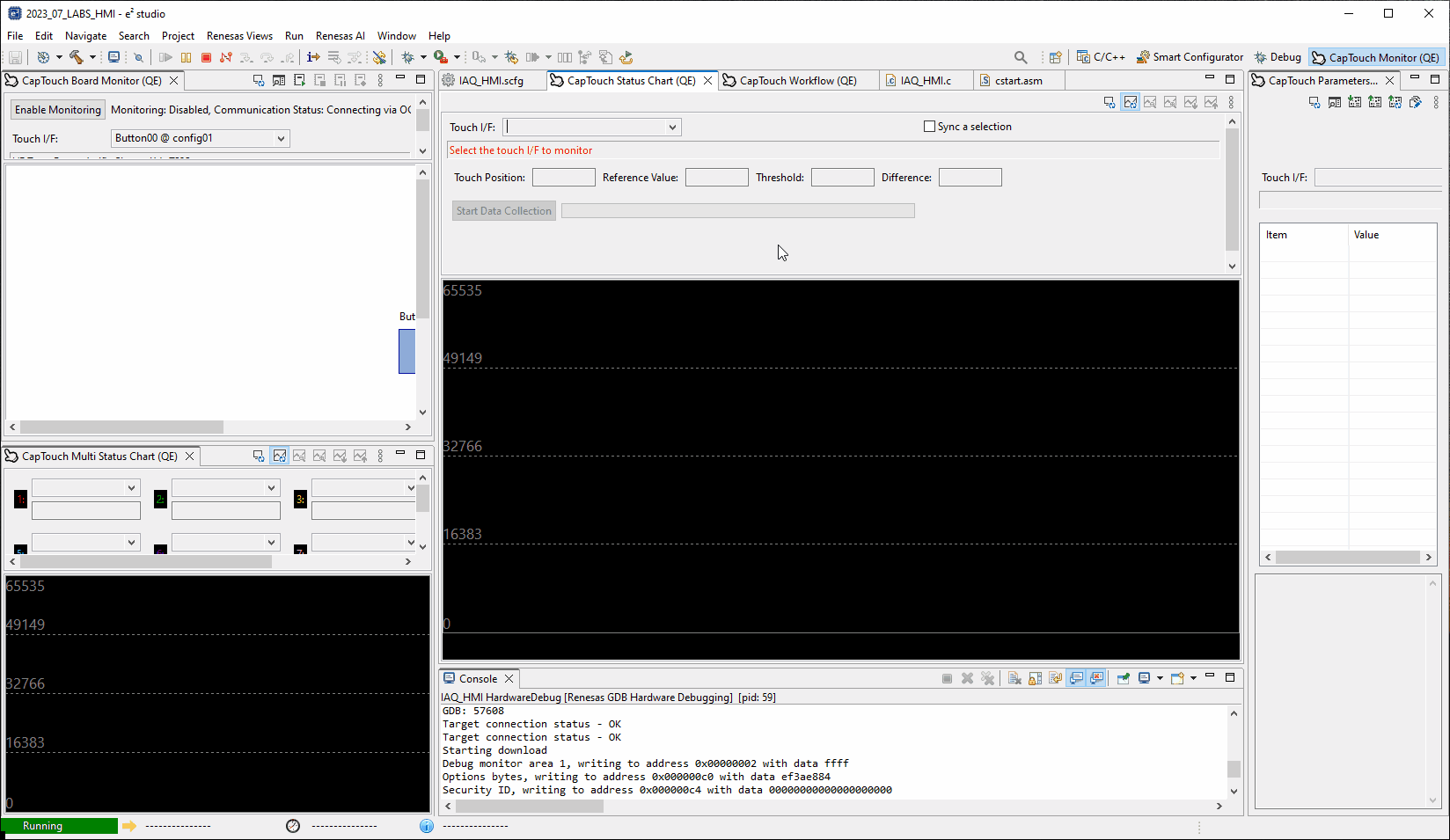Enable the Sync a selection checkbox
The height and width of the screenshot is (840, 1450).
929,127
